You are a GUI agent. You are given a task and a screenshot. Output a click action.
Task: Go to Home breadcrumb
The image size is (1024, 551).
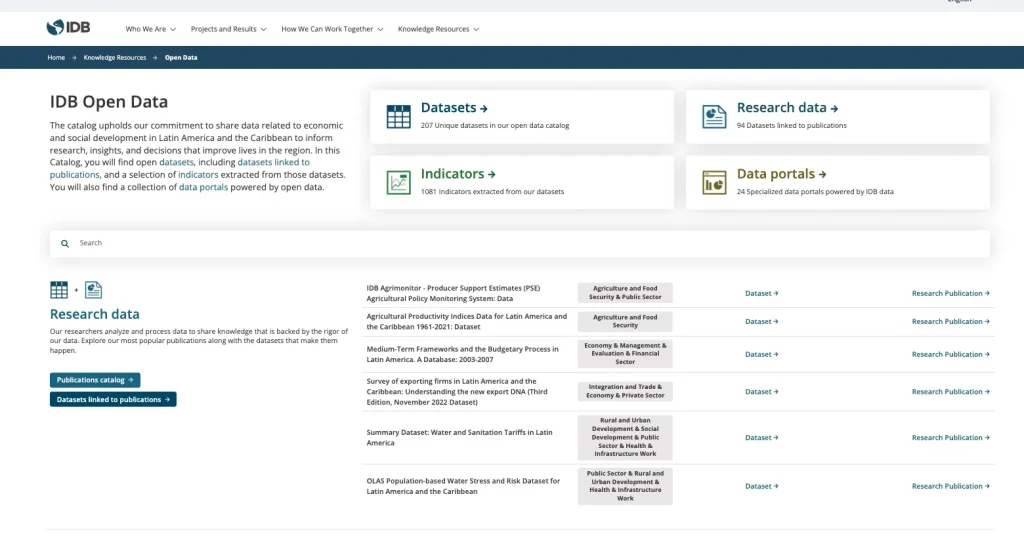click(56, 57)
